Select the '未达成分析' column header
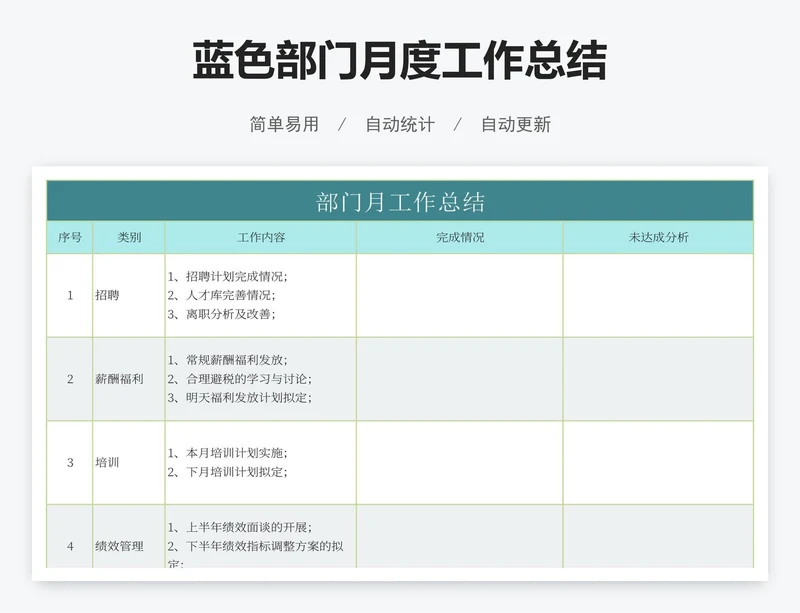800x613 pixels. click(x=658, y=237)
